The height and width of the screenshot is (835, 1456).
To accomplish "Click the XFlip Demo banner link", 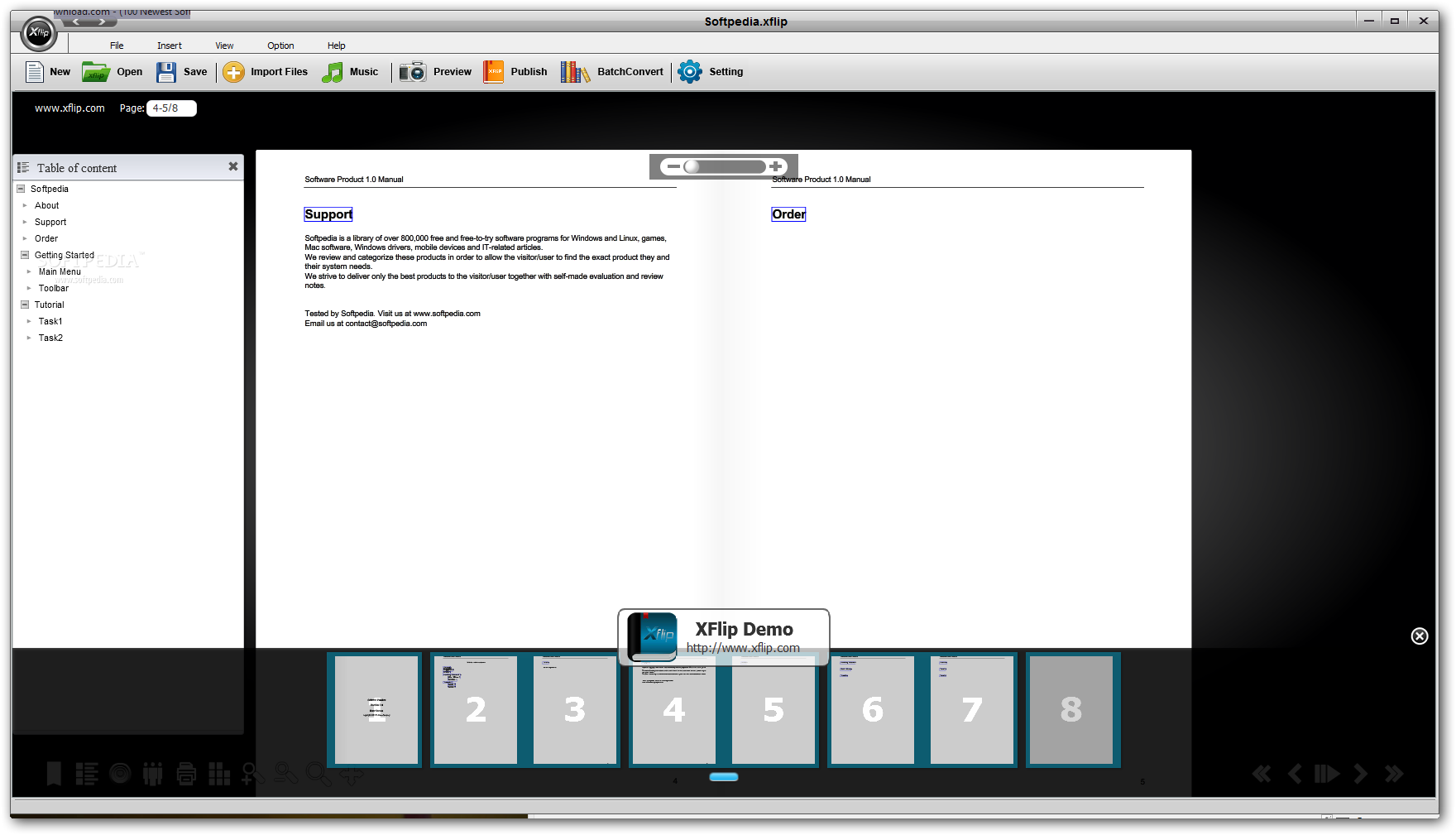I will pos(724,636).
